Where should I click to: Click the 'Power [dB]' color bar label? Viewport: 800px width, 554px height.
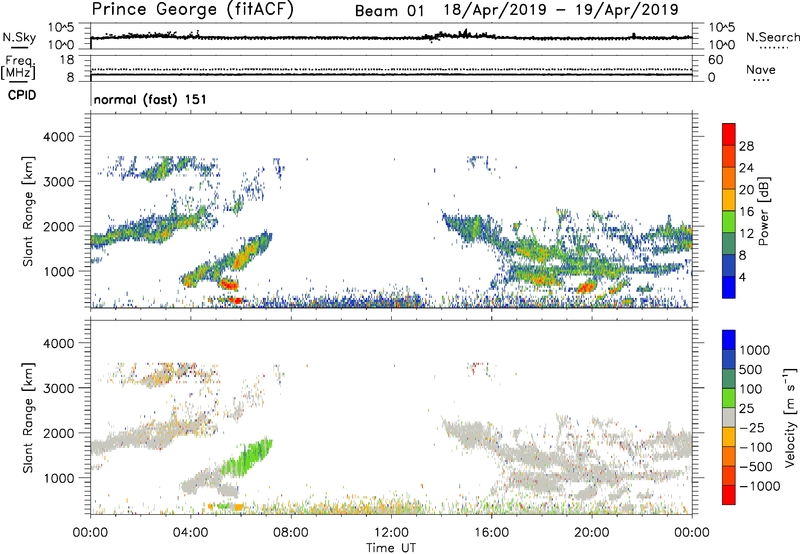(x=763, y=211)
